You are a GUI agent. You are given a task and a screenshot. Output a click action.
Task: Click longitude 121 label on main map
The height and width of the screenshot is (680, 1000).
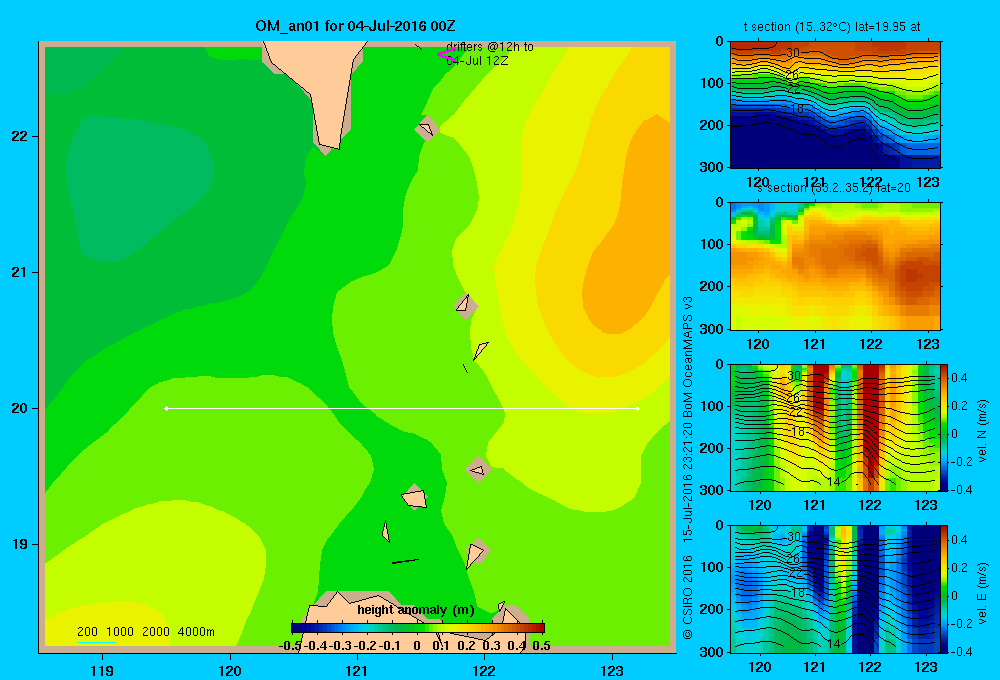click(x=357, y=670)
